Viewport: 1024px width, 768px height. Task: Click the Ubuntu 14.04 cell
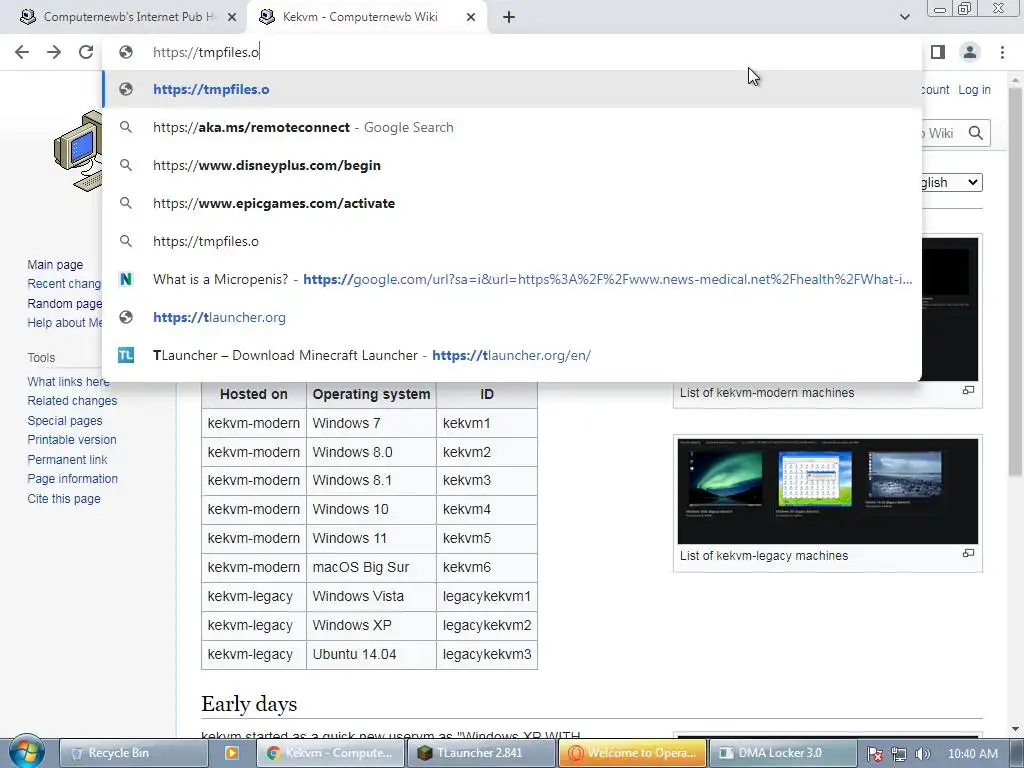click(x=371, y=654)
